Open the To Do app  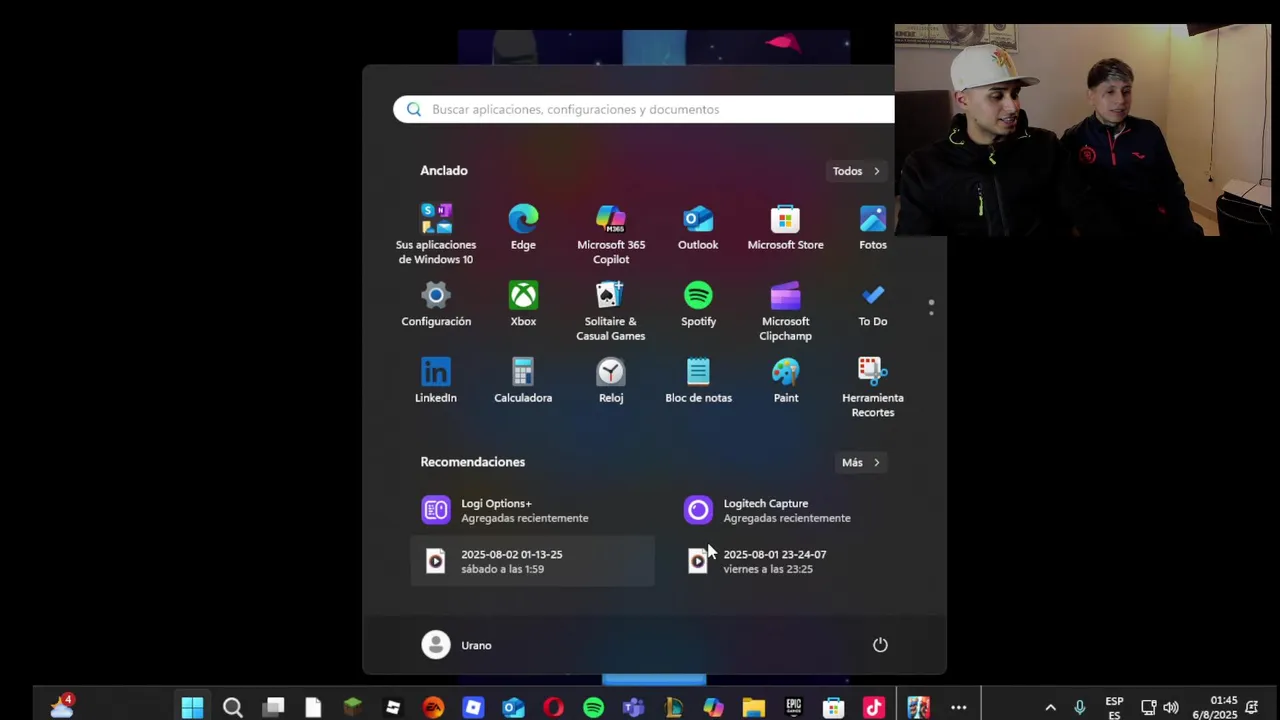pyautogui.click(x=873, y=304)
